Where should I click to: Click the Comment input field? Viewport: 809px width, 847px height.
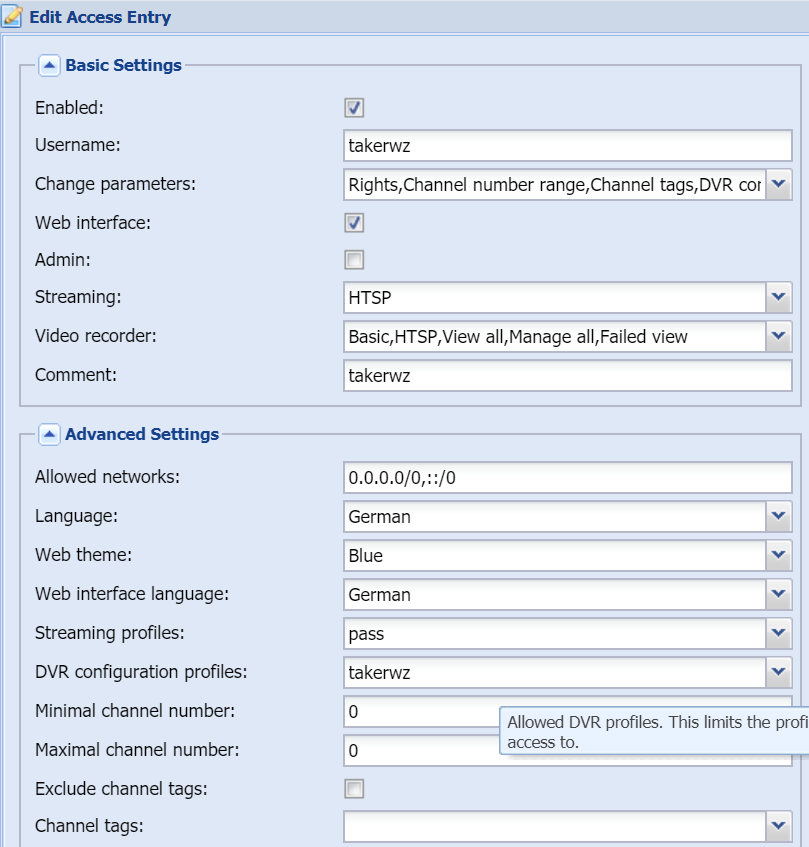click(568, 375)
